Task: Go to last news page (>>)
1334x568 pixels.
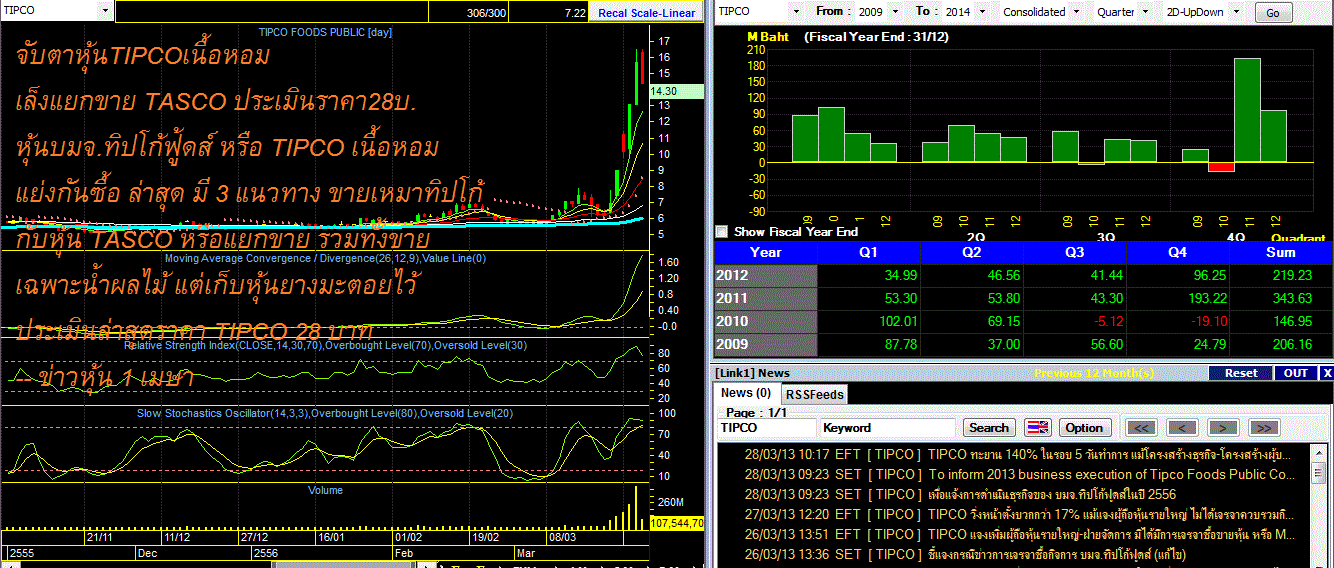Action: (1263, 427)
